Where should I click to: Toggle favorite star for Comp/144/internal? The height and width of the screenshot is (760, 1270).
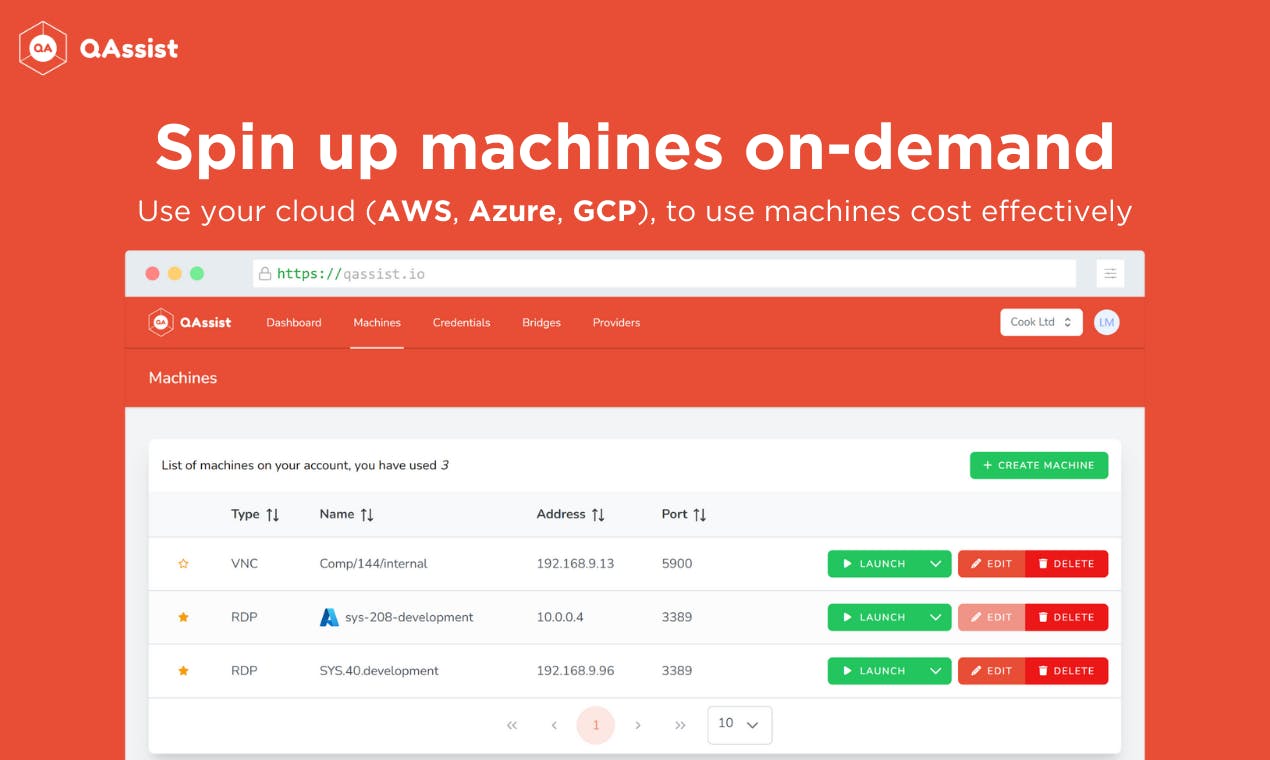tap(183, 564)
